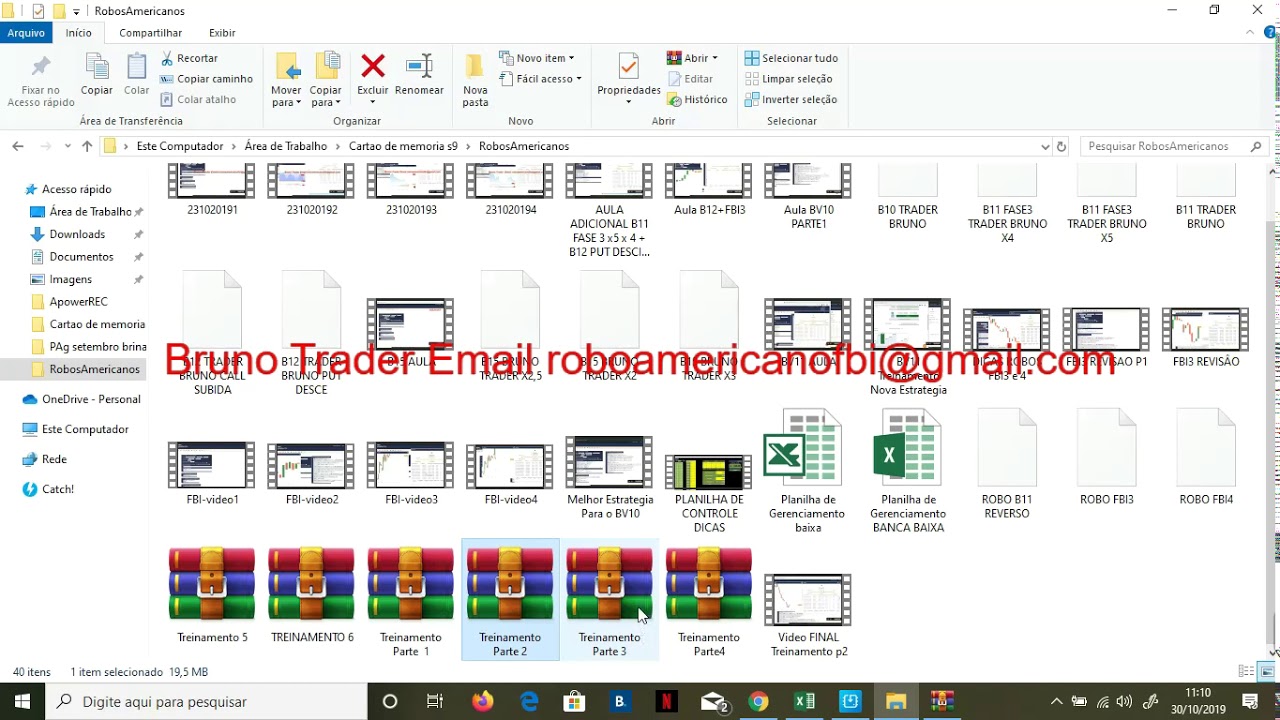This screenshot has width=1280, height=720.
Task: Select Este Computador in sidebar
Action: pos(85,429)
